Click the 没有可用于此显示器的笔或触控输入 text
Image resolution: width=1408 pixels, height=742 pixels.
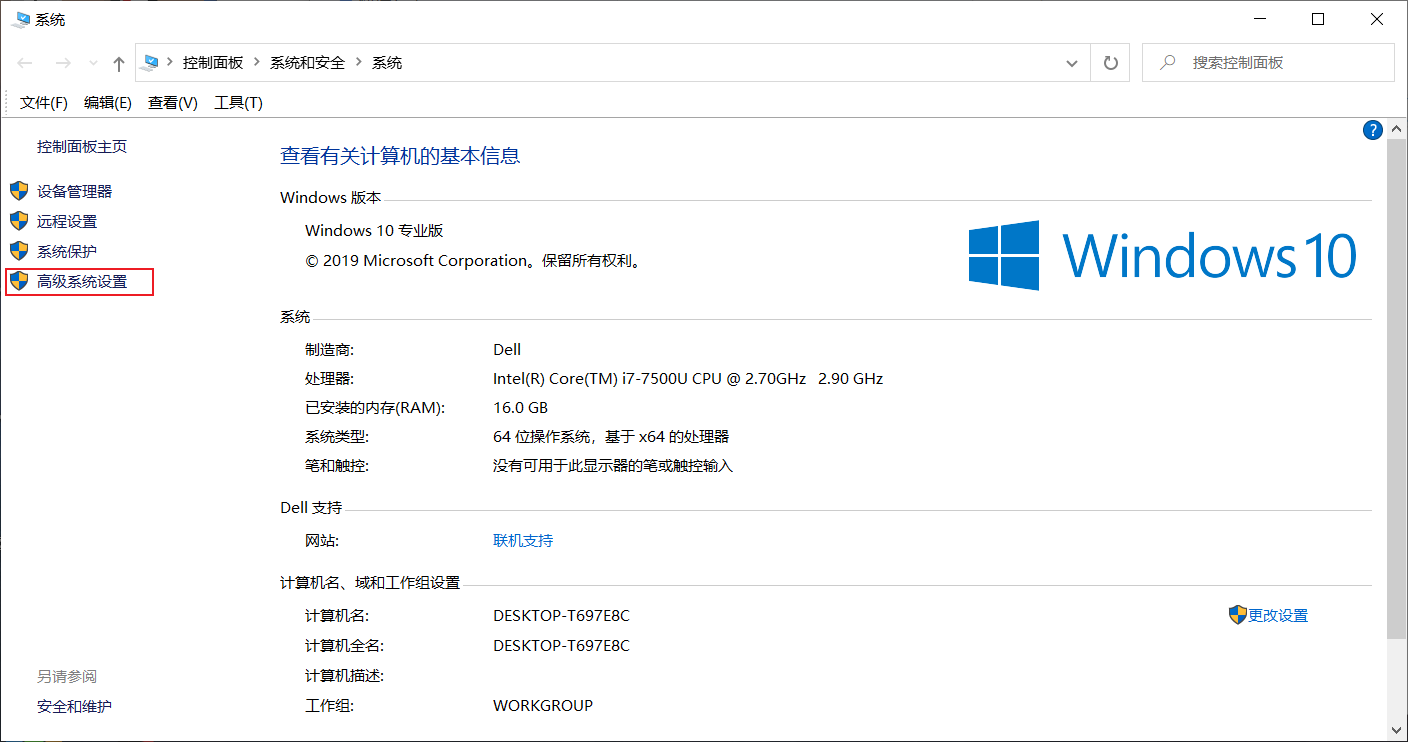613,466
